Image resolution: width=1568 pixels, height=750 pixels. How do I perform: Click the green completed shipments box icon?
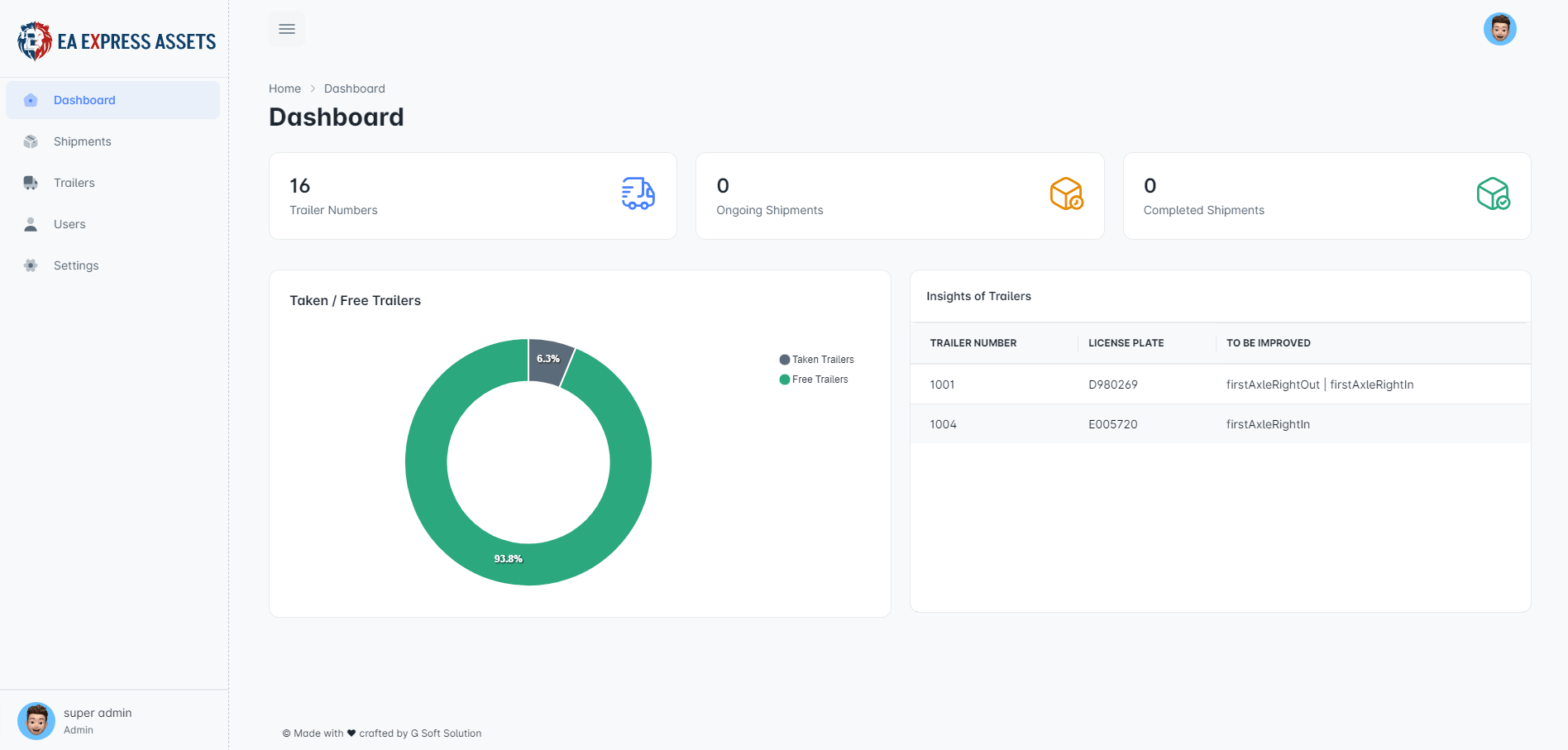pyautogui.click(x=1493, y=193)
